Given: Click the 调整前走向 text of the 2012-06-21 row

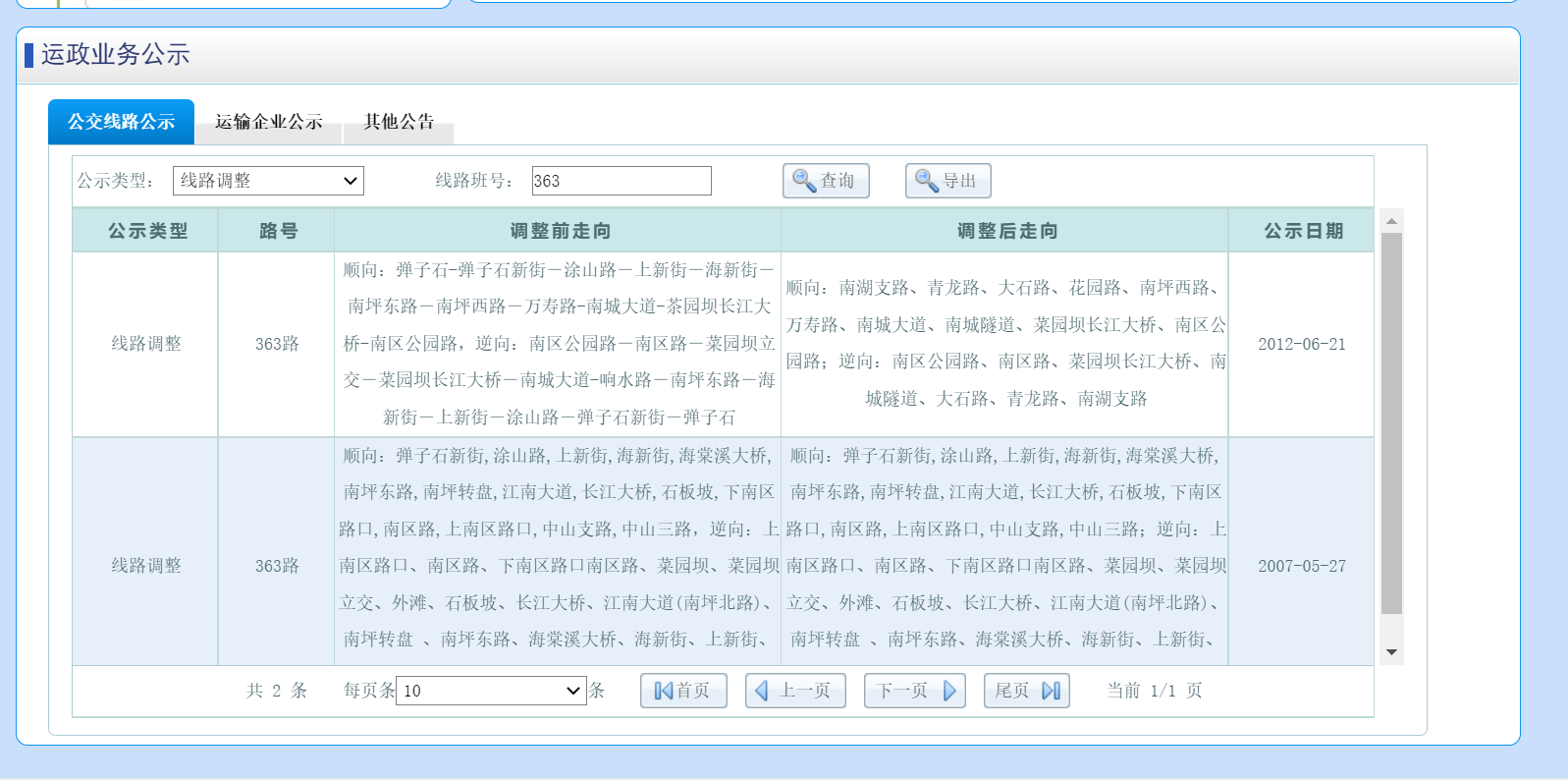Looking at the screenshot, I should coord(559,344).
